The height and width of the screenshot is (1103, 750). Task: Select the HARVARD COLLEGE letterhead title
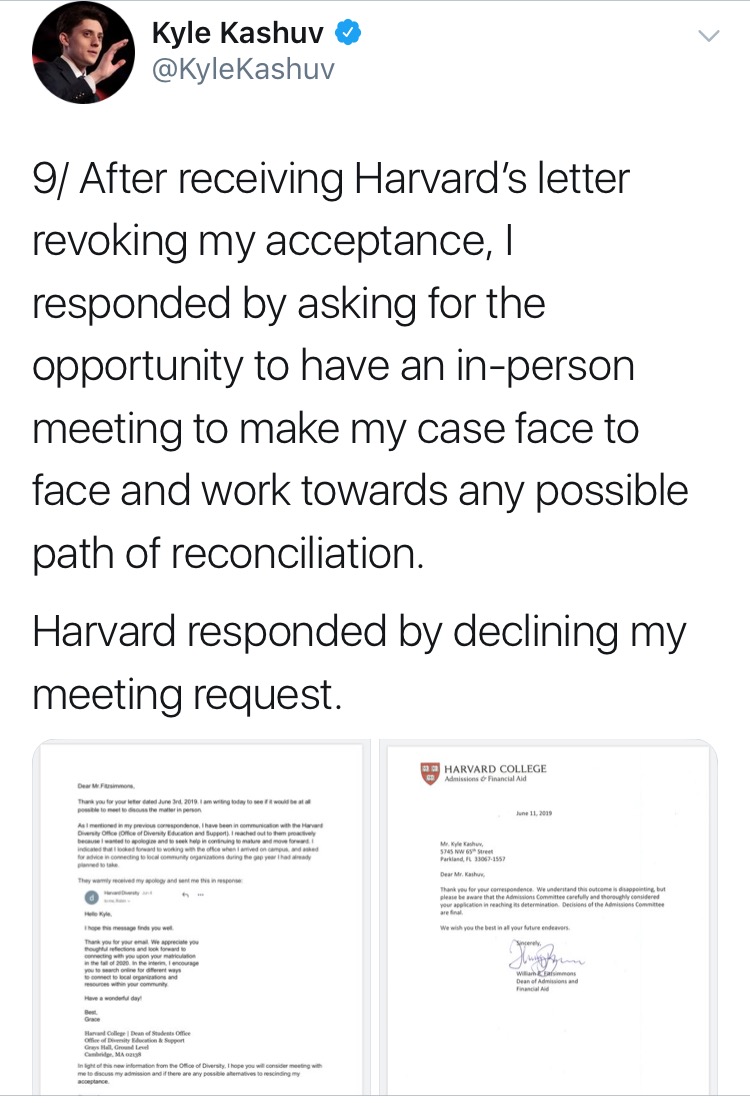tap(495, 769)
